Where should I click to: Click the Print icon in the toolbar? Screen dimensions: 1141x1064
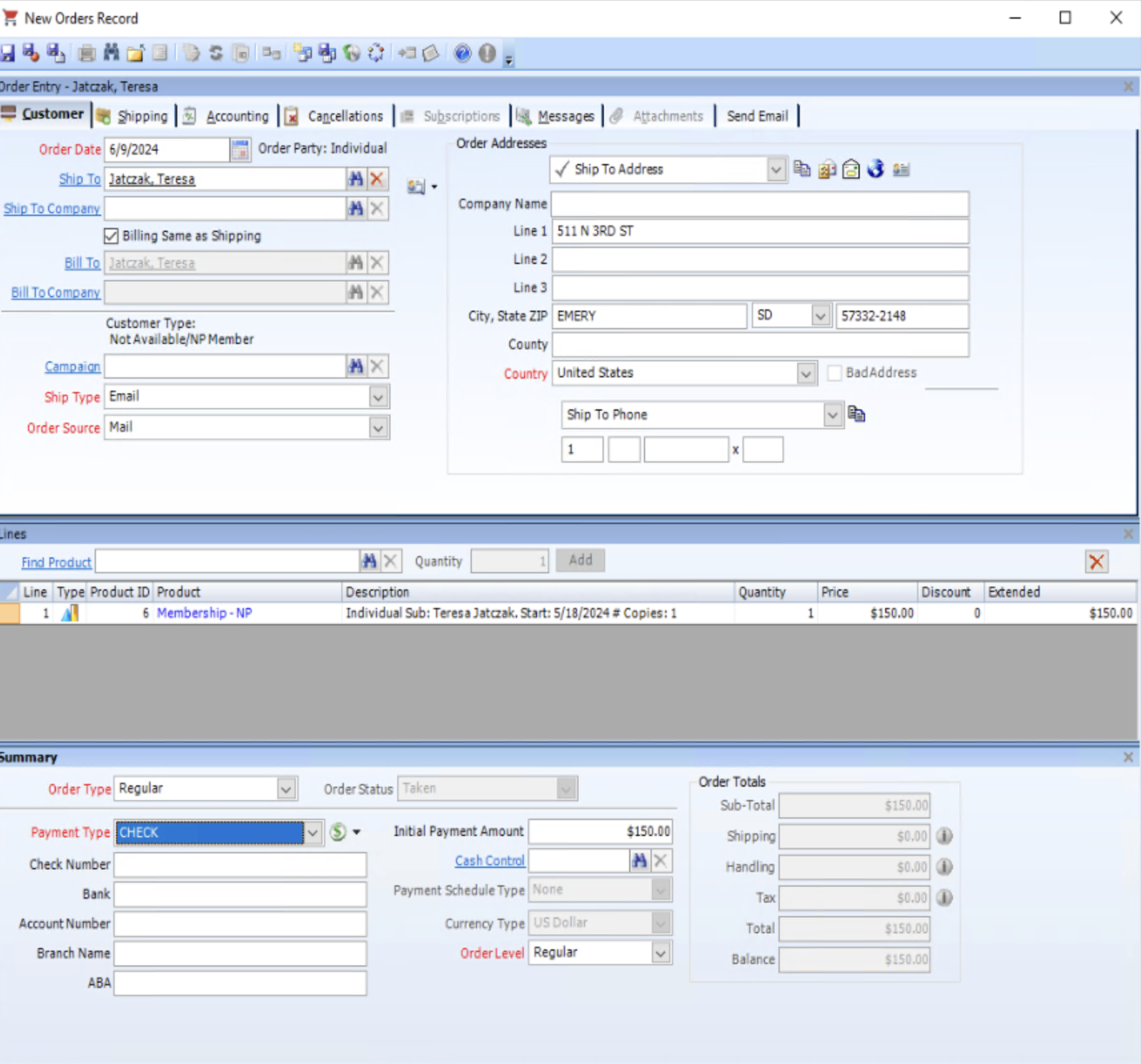tap(87, 53)
